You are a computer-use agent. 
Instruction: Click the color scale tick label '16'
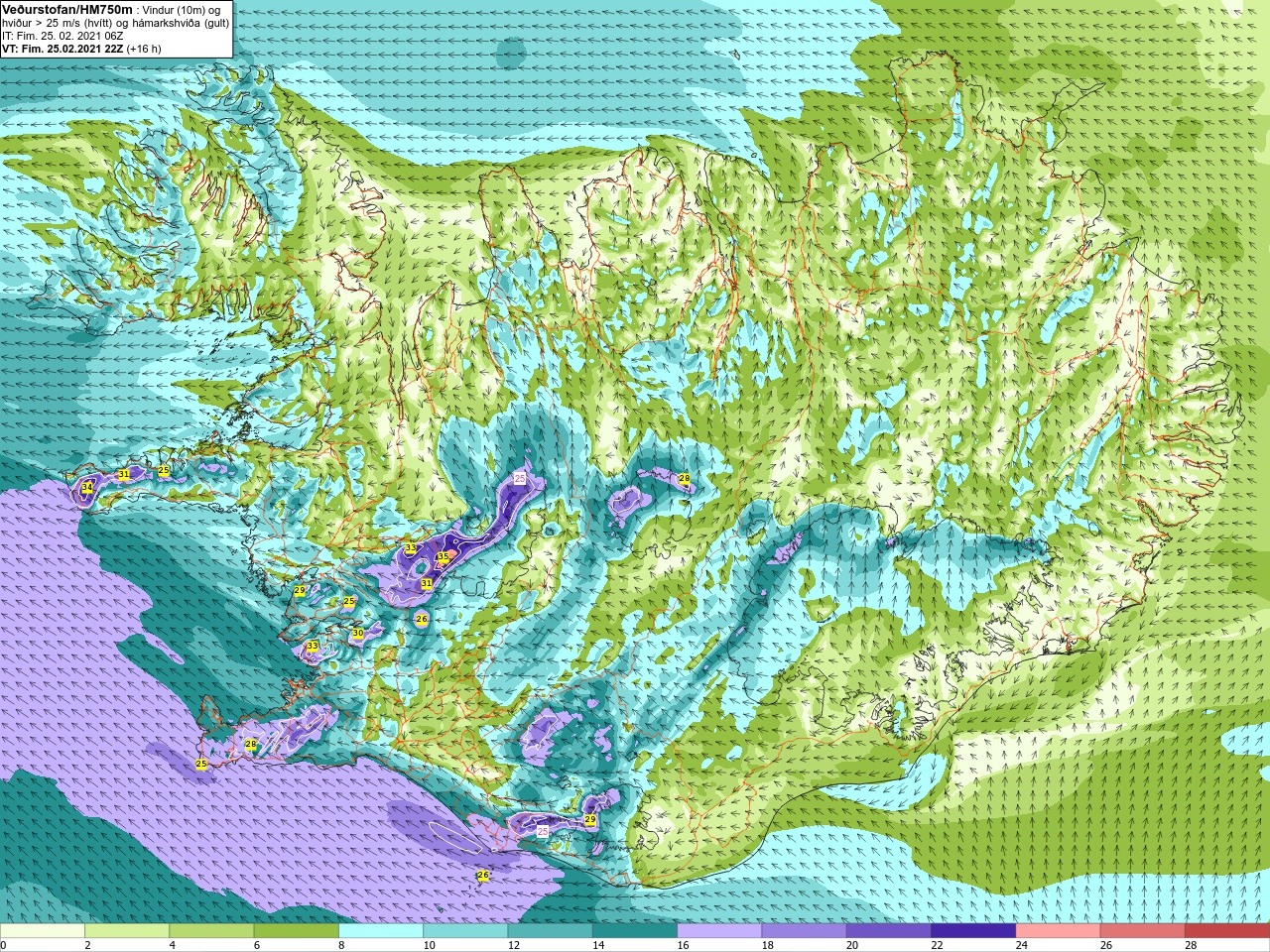point(683,945)
